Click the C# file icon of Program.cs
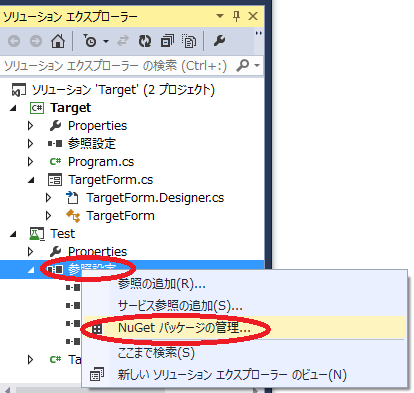The image size is (414, 393). pyautogui.click(x=55, y=162)
